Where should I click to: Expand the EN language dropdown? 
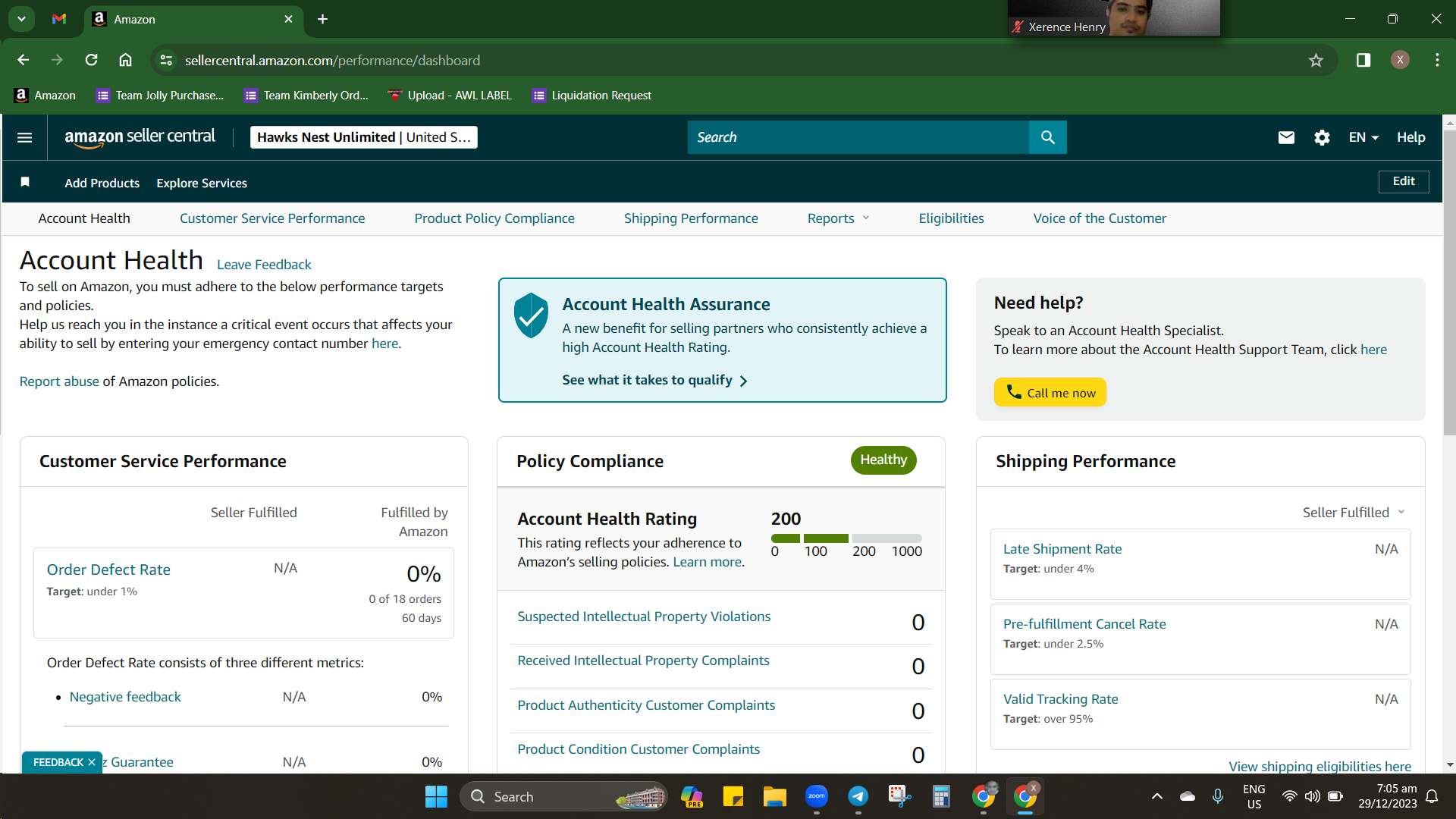coord(1363,137)
